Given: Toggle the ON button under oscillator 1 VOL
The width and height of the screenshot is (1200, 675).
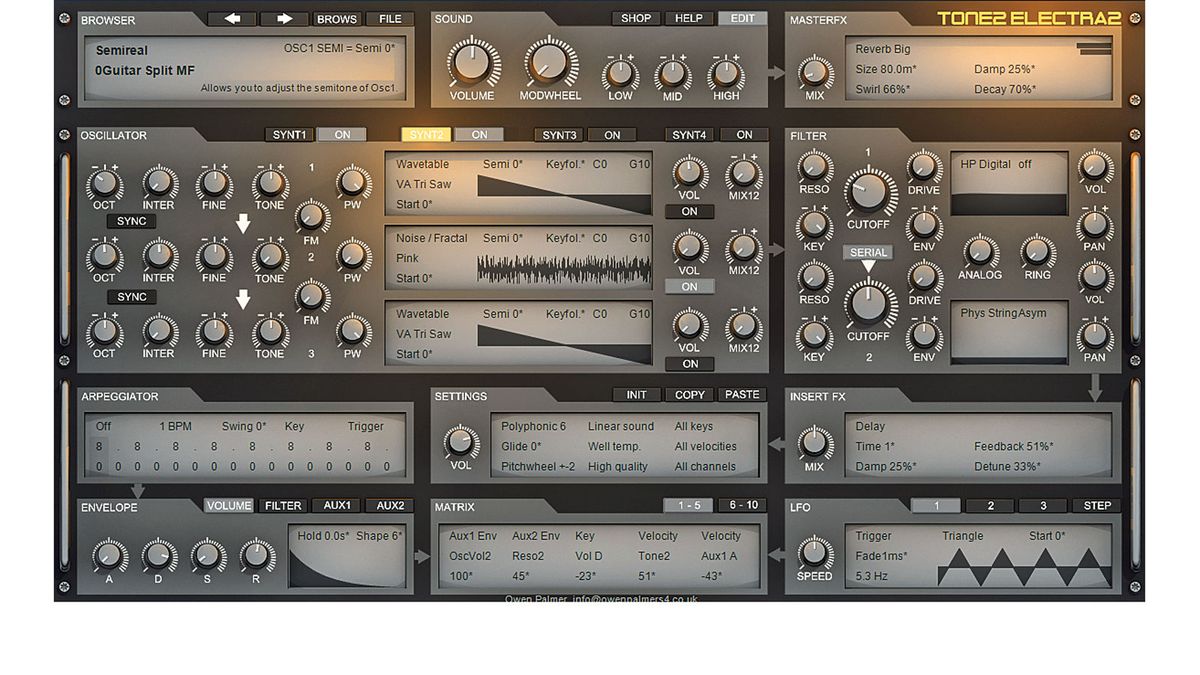Looking at the screenshot, I should click(x=689, y=212).
